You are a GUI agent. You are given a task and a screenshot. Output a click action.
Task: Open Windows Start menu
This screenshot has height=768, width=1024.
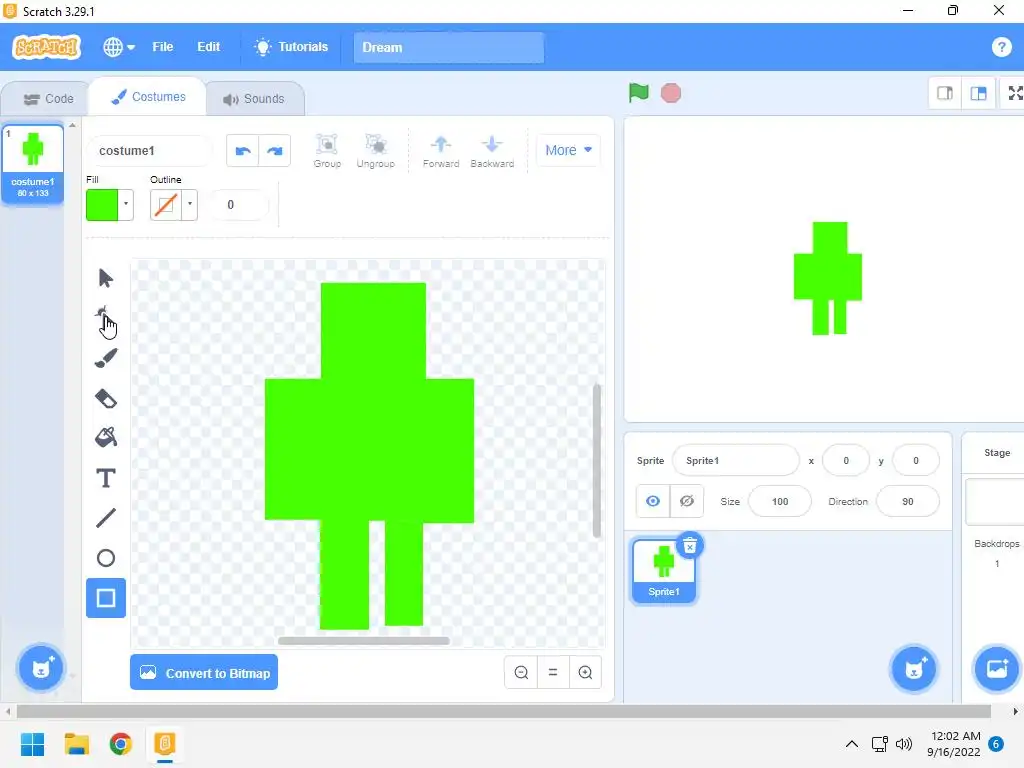click(32, 744)
